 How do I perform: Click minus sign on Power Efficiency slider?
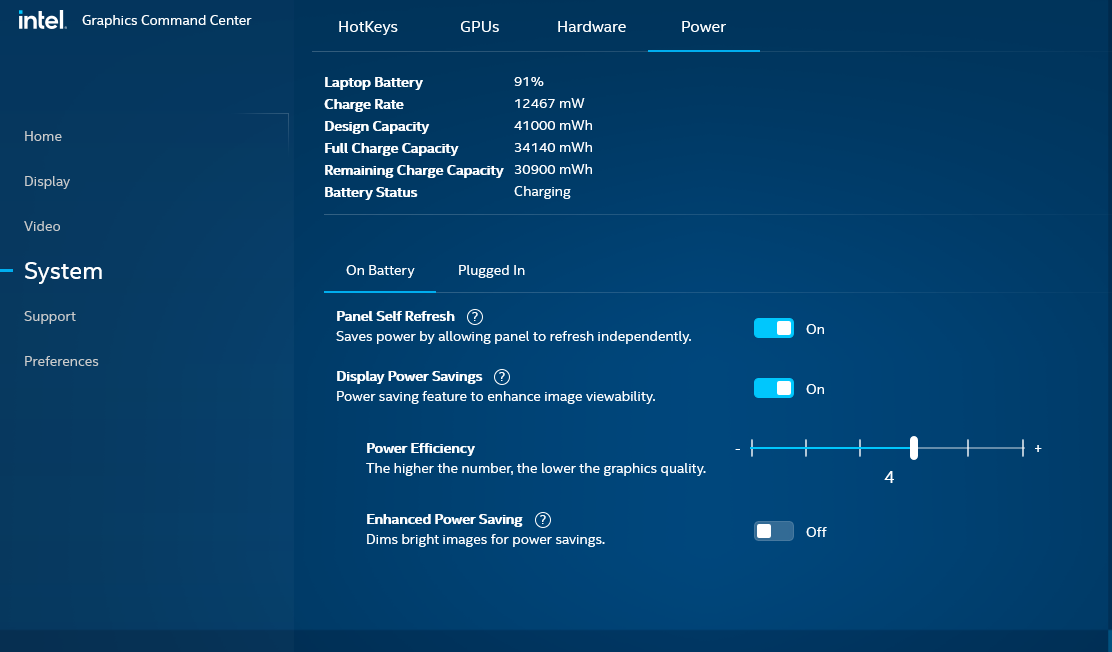(738, 449)
